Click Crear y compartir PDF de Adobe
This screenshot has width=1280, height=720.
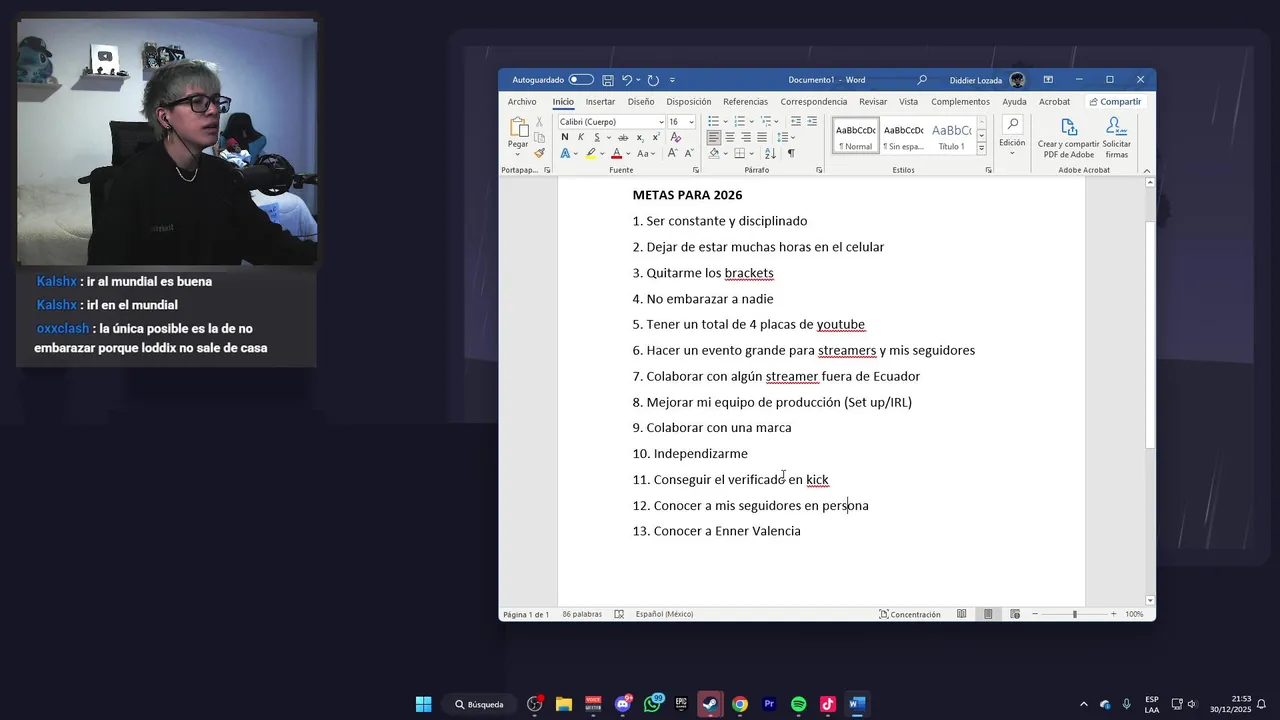click(1069, 138)
